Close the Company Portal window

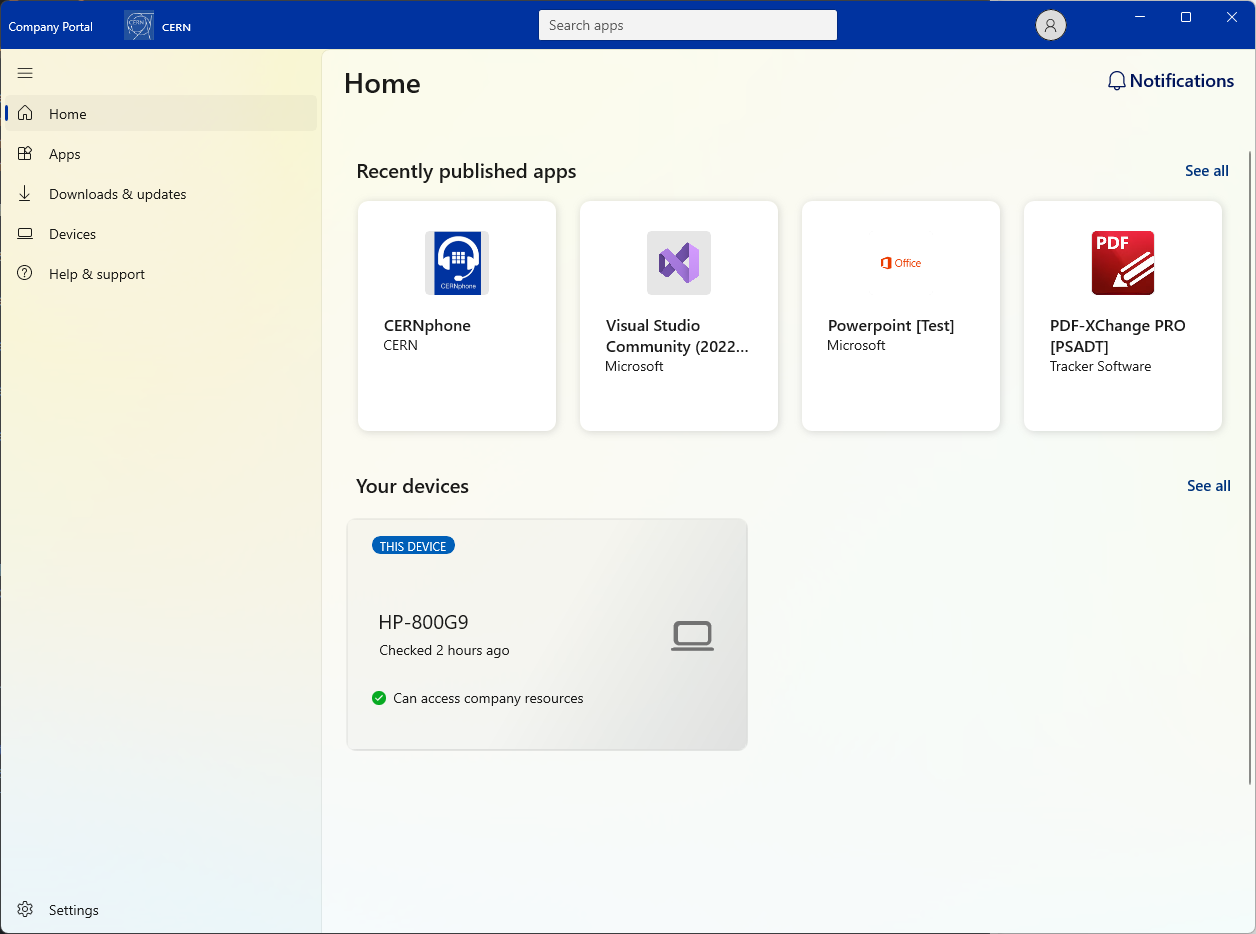[1232, 17]
